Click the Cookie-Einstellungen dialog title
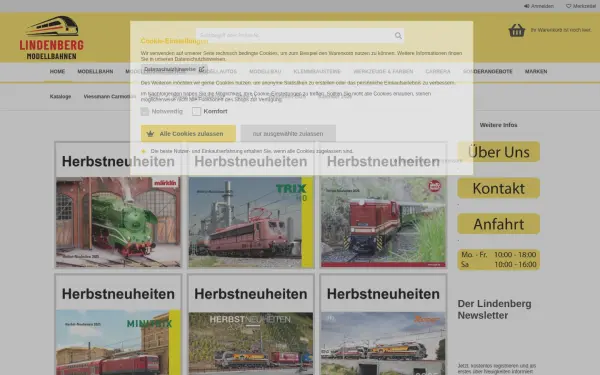600x375 pixels. tap(174, 41)
